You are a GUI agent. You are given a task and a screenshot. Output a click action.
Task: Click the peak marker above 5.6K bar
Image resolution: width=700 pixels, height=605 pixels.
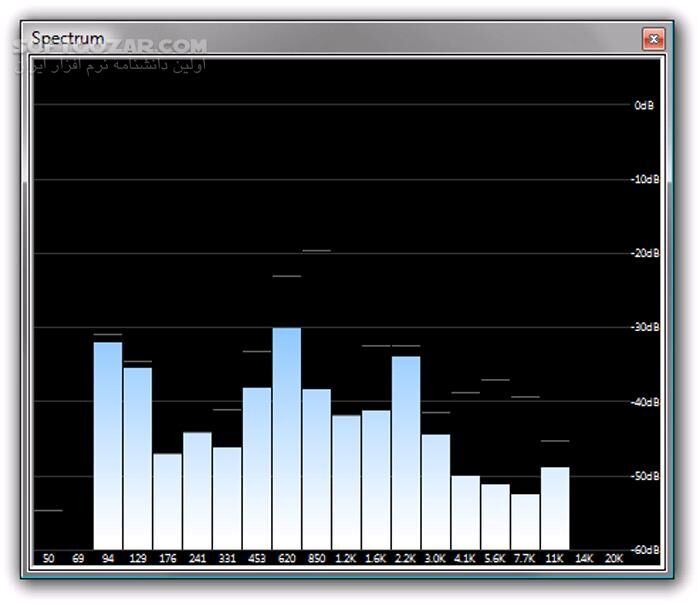[x=495, y=380]
